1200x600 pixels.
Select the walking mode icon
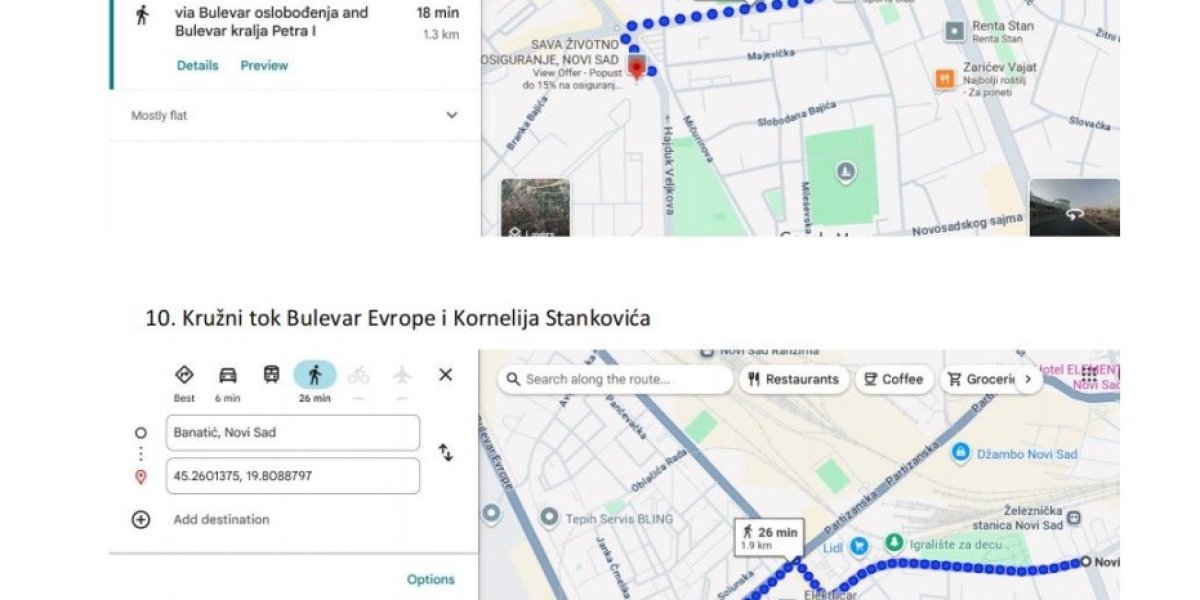click(x=315, y=375)
